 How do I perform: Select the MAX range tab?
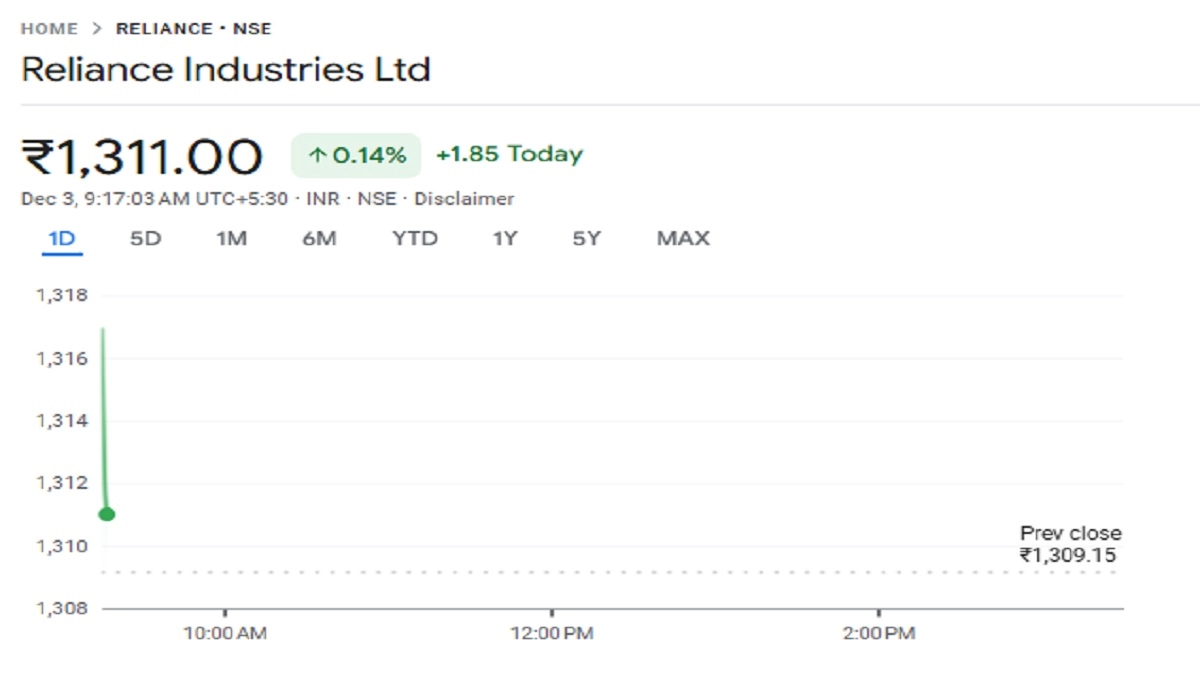point(683,238)
